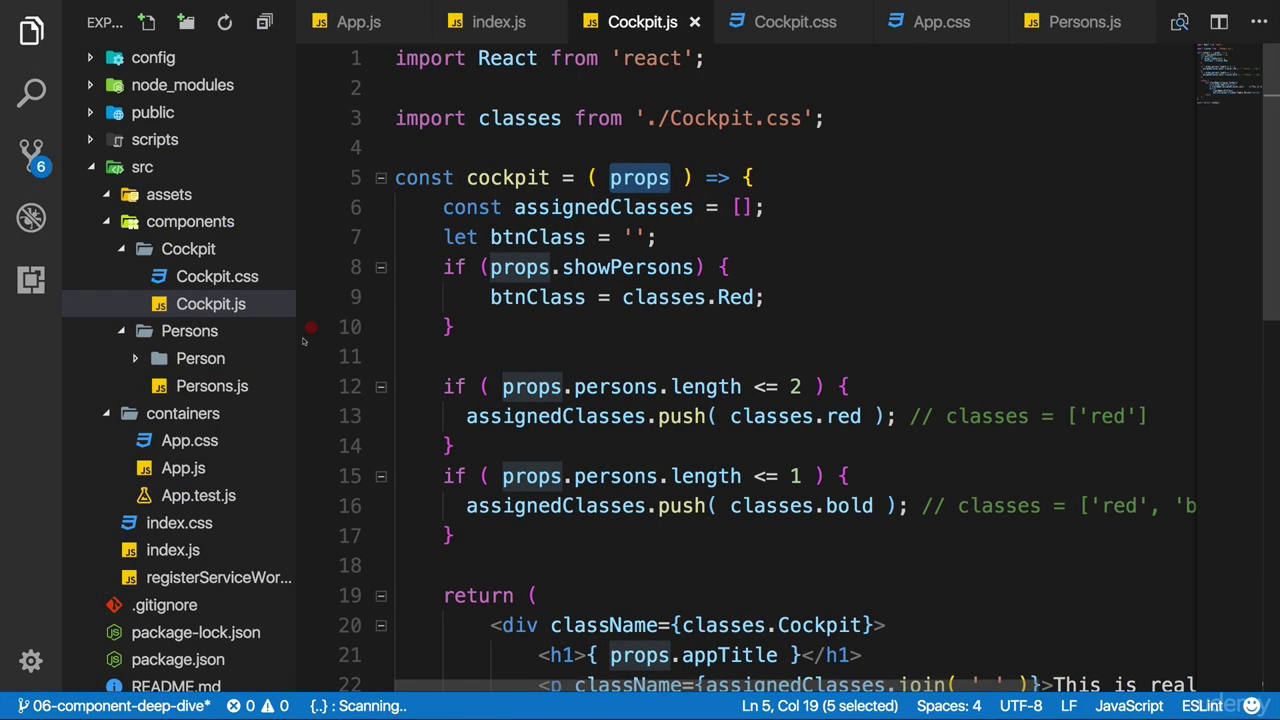Viewport: 1280px width, 720px height.
Task: Change language mode from JavaScript
Action: click(x=1129, y=706)
